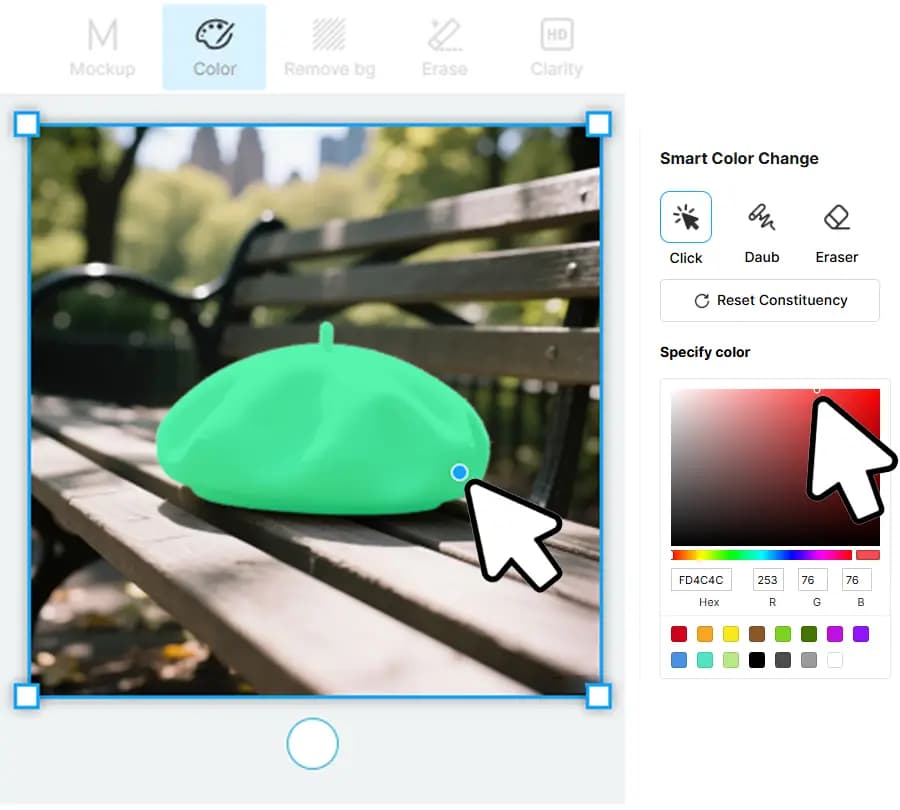Open the Mockup tool
This screenshot has height=810, width=900.
(102, 47)
